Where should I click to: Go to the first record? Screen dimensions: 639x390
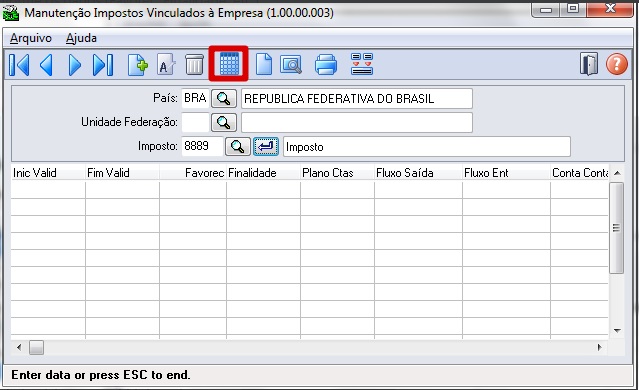click(19, 64)
